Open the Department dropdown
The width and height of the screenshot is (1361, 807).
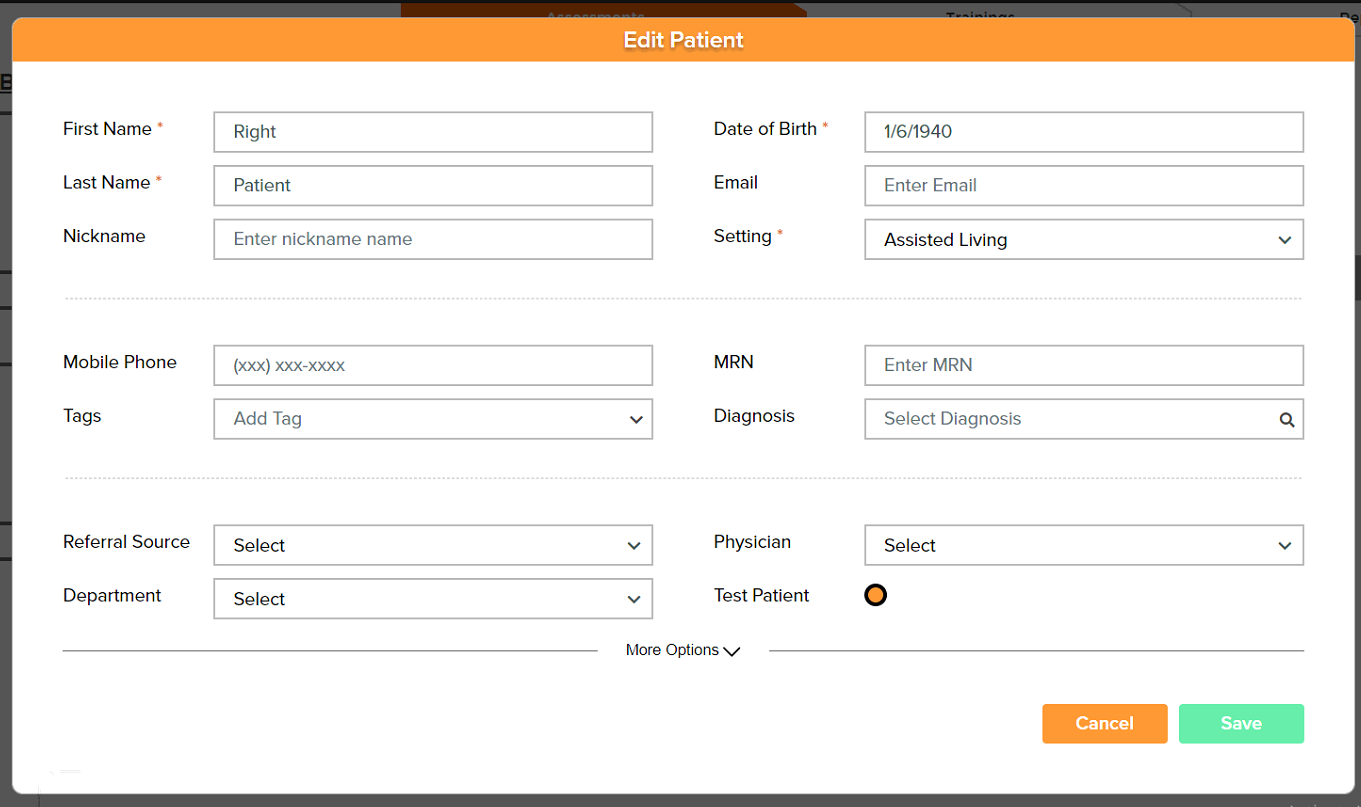coord(433,599)
